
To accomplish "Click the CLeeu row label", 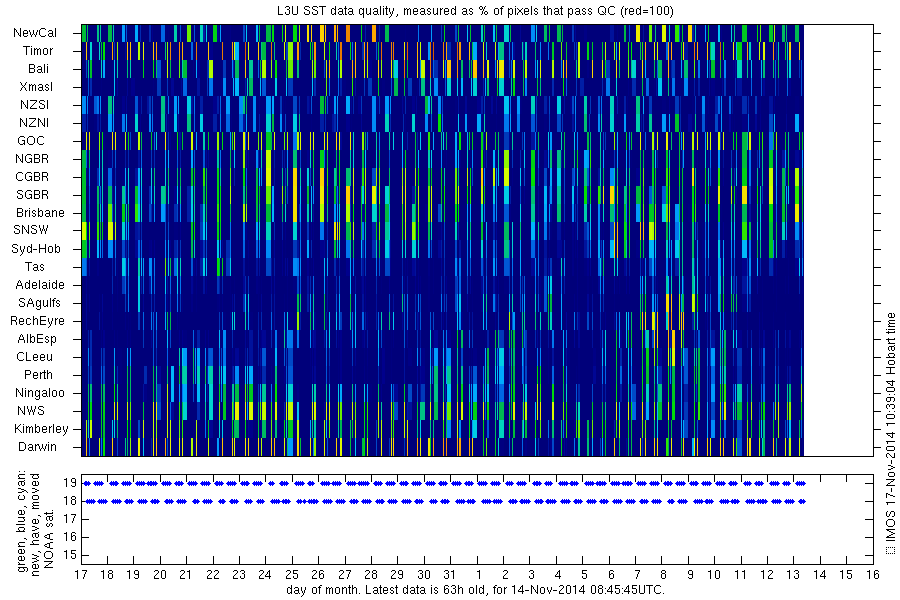I will [34, 357].
